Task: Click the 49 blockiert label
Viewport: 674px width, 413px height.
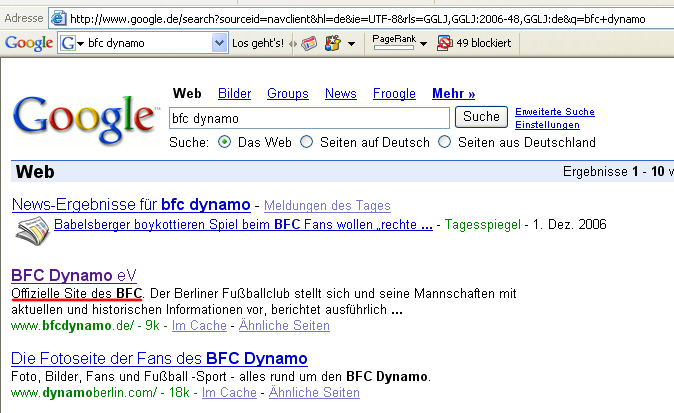Action: coord(484,43)
